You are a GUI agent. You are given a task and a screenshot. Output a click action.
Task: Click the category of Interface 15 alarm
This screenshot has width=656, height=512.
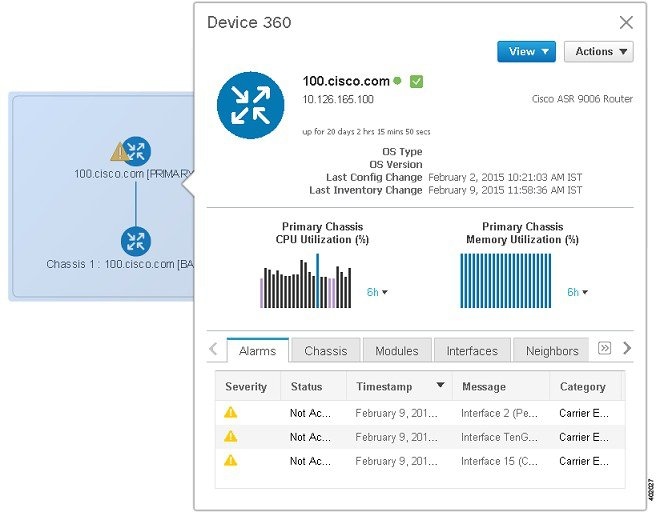[x=584, y=461]
